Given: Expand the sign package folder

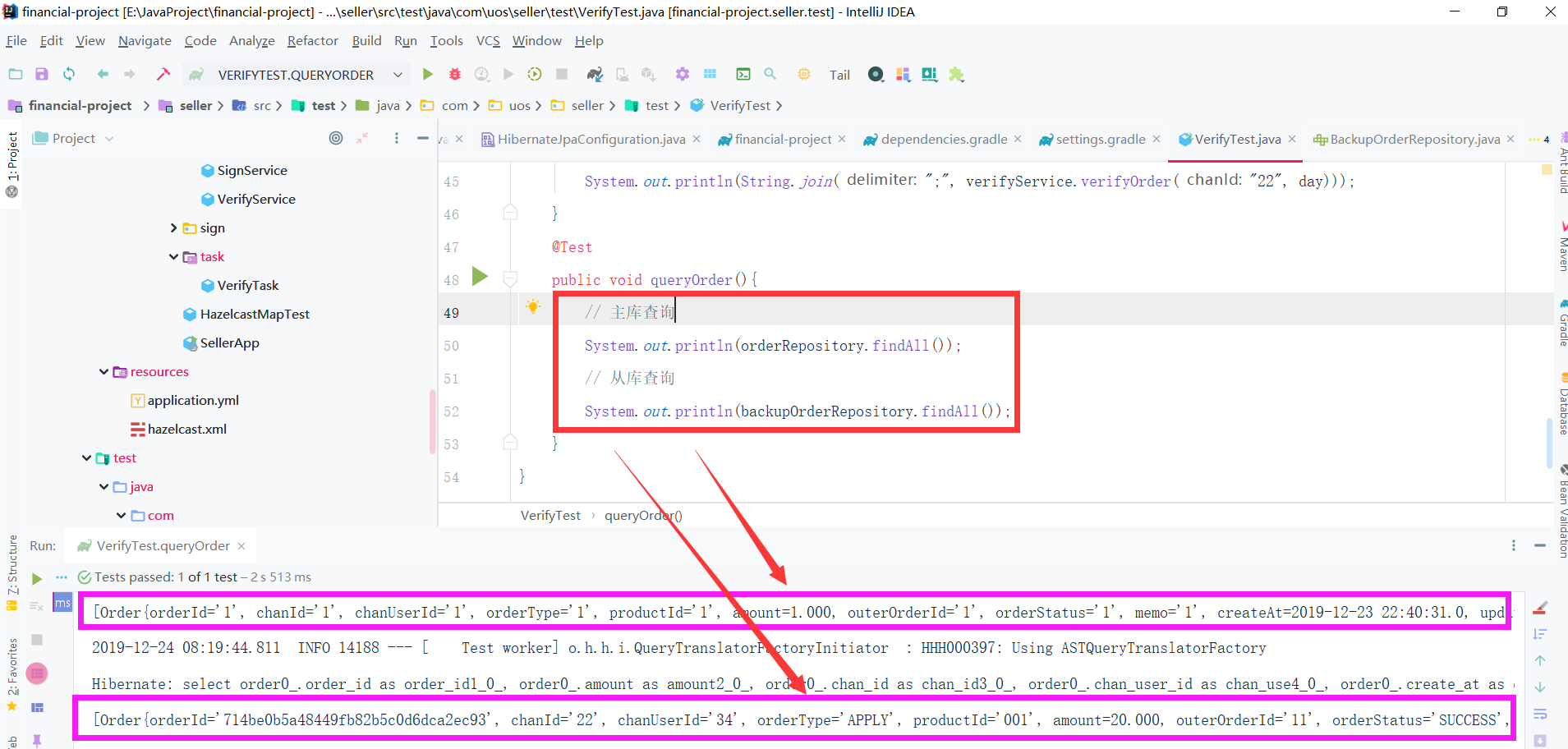Looking at the screenshot, I should [x=172, y=227].
